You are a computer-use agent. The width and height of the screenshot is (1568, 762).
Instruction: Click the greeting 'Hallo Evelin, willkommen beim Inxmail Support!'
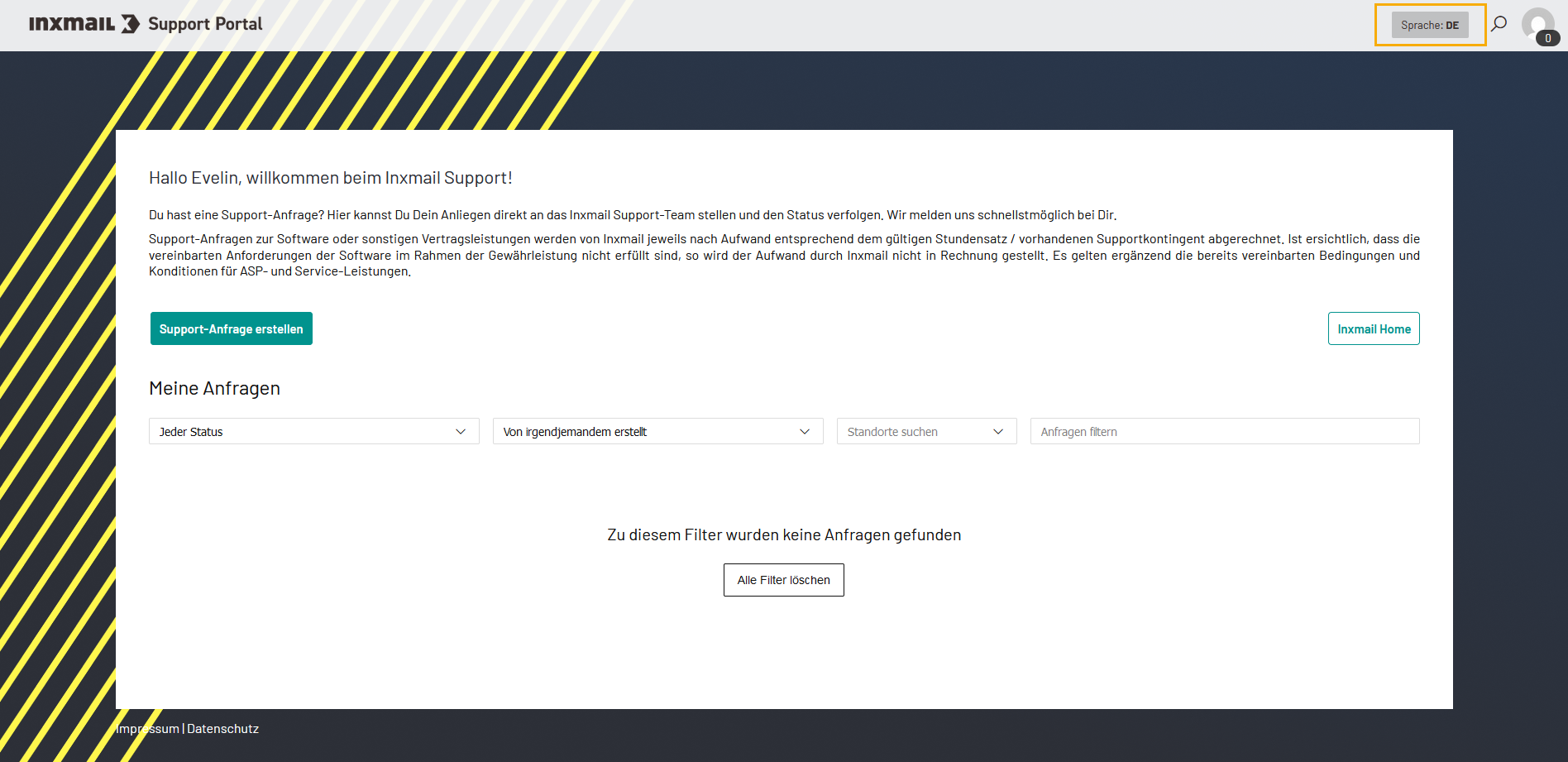331,178
